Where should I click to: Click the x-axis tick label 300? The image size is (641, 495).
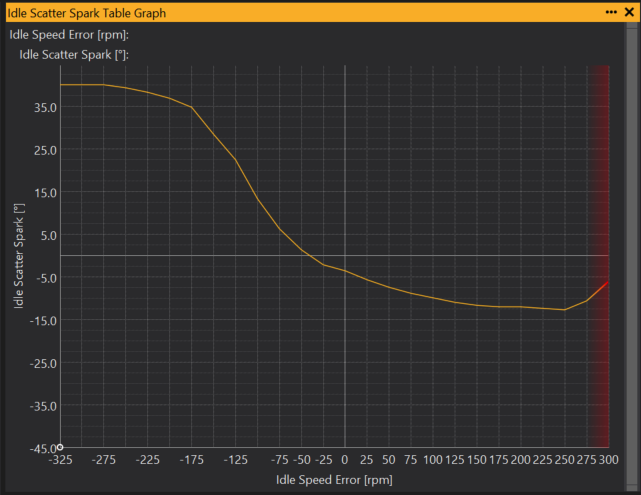pyautogui.click(x=609, y=460)
